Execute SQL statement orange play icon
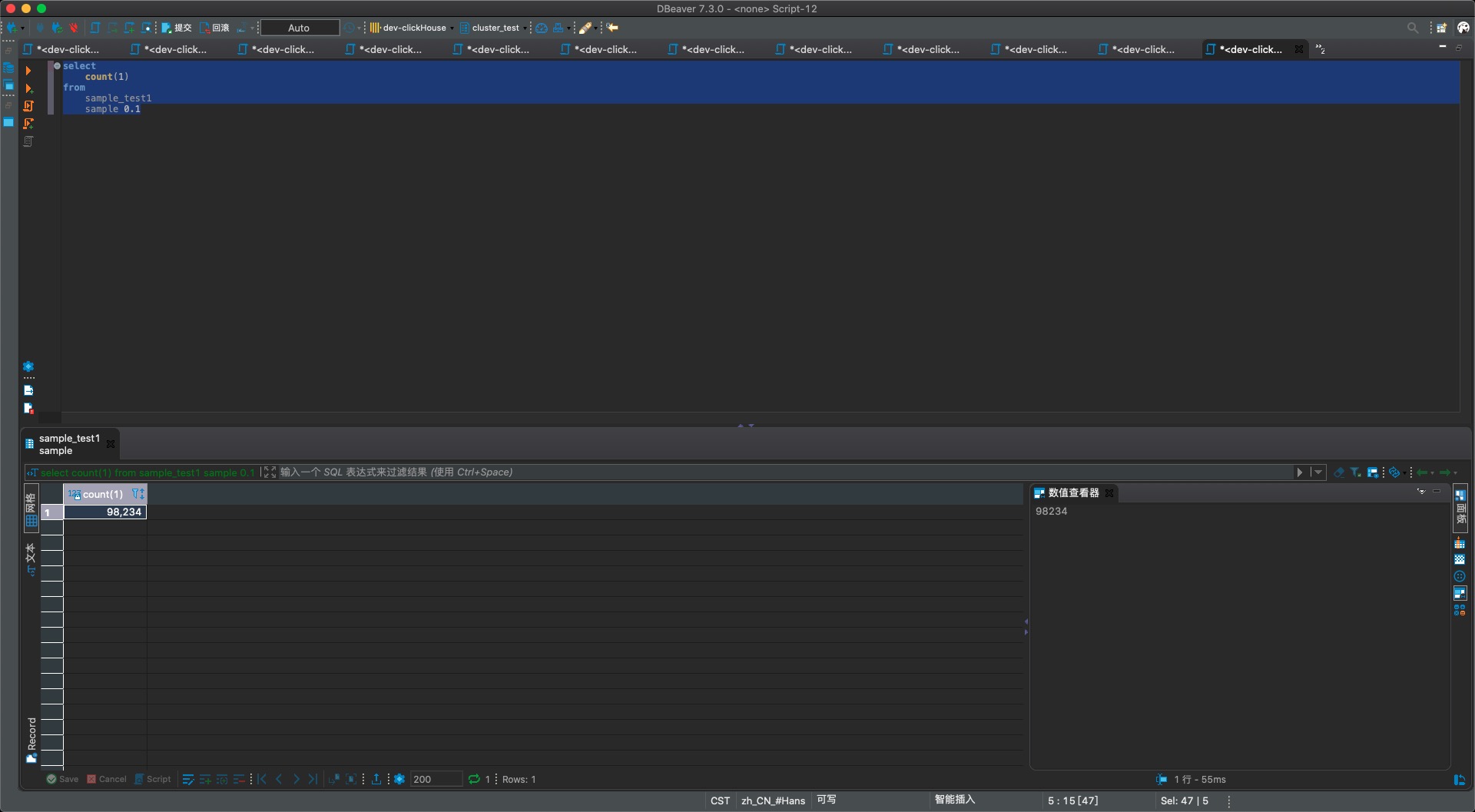 [28, 71]
